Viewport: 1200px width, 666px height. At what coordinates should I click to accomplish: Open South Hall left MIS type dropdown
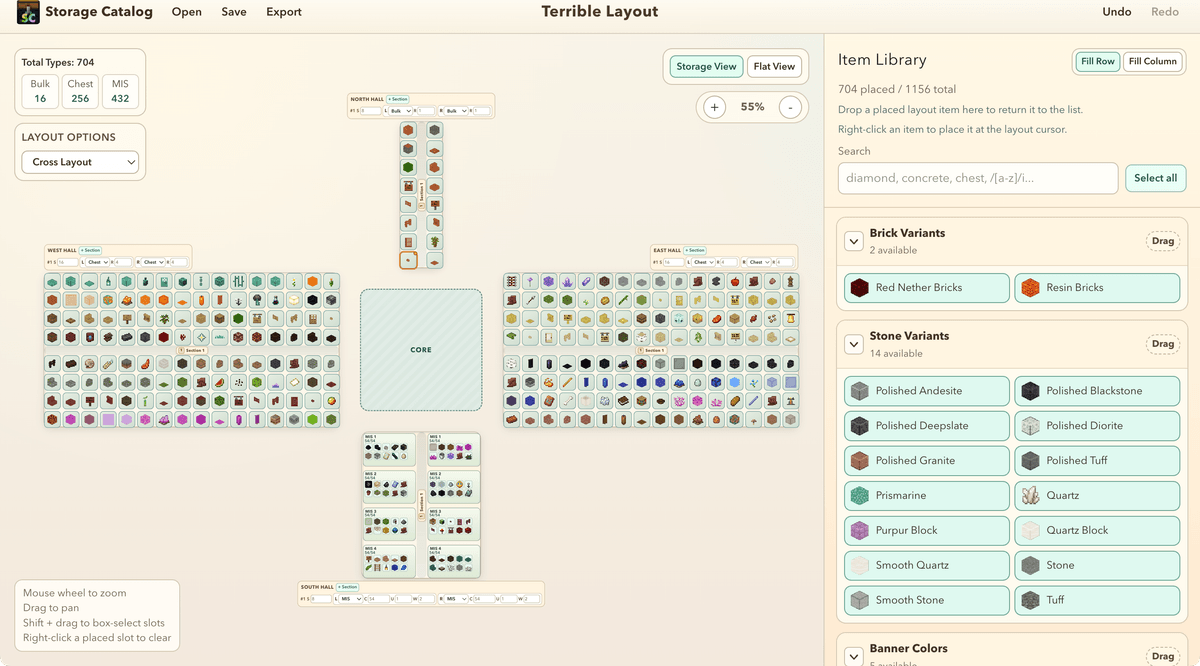pyautogui.click(x=351, y=599)
